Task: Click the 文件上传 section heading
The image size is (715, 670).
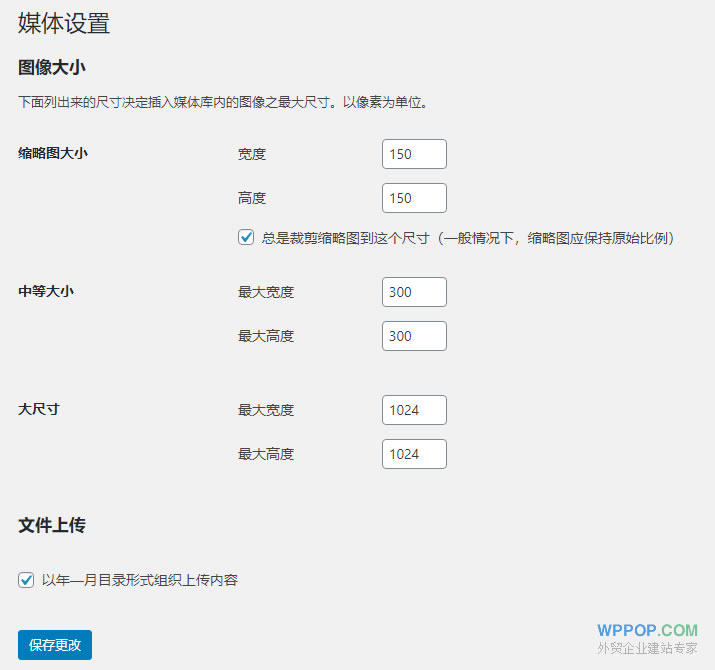Action: 52,525
